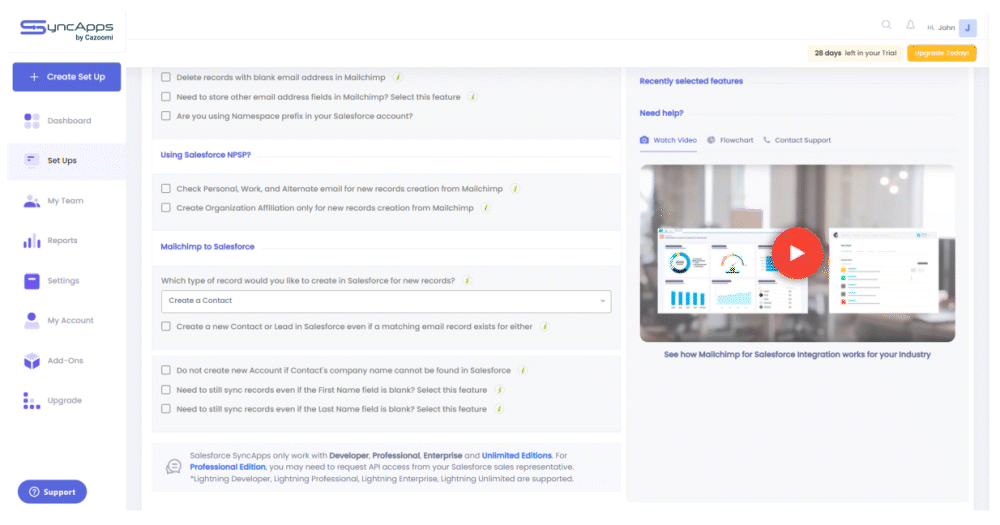1000x525 pixels.
Task: Click the chat bubble icon near editions note
Action: tap(173, 467)
